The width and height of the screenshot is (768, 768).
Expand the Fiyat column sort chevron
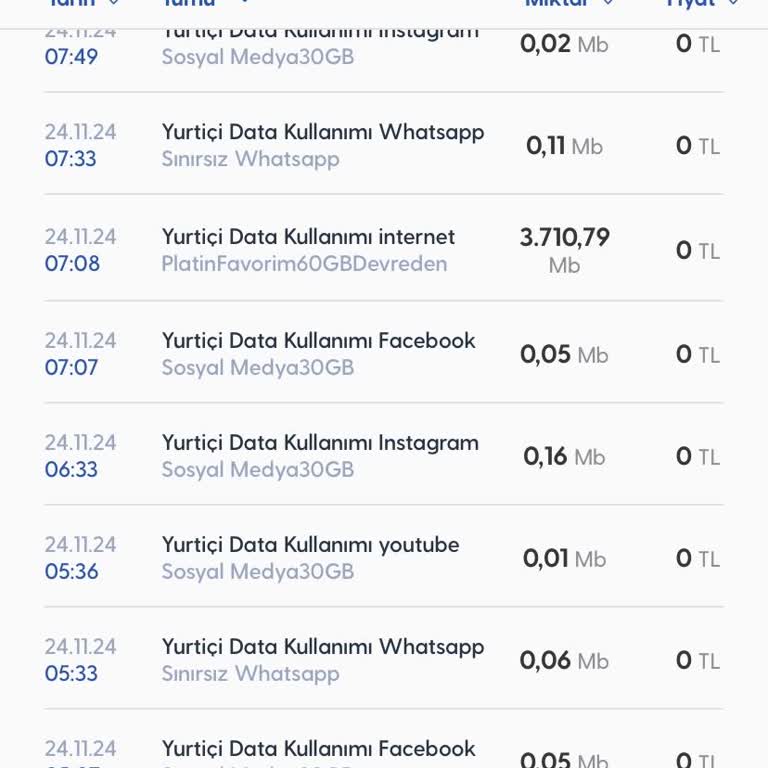[x=734, y=3]
